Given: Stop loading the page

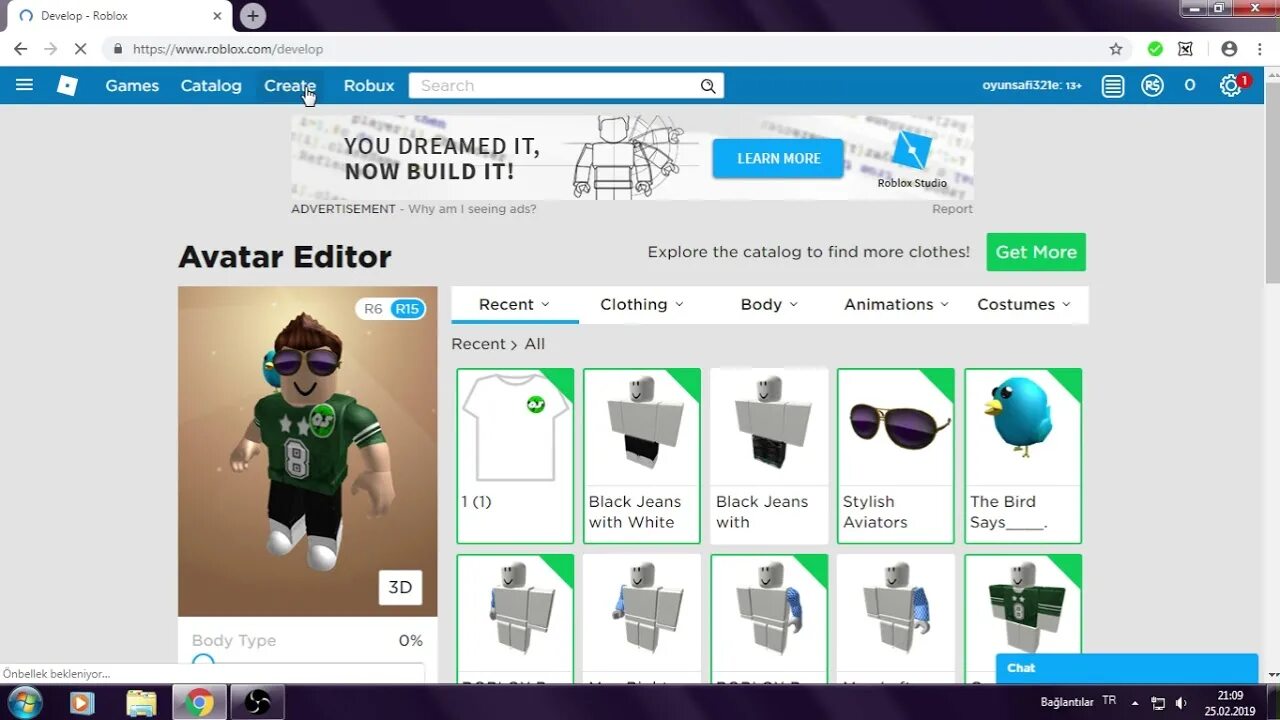Looking at the screenshot, I should click(81, 48).
